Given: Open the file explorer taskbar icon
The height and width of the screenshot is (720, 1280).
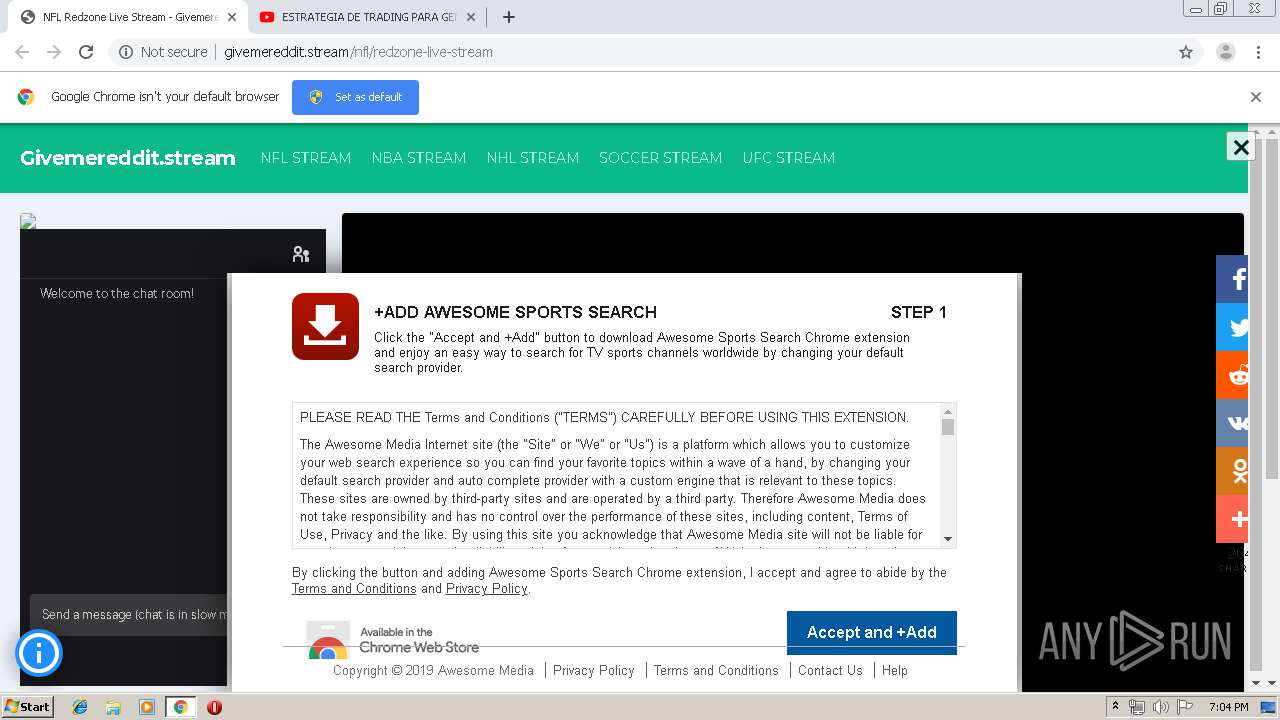Looking at the screenshot, I should pos(113,707).
